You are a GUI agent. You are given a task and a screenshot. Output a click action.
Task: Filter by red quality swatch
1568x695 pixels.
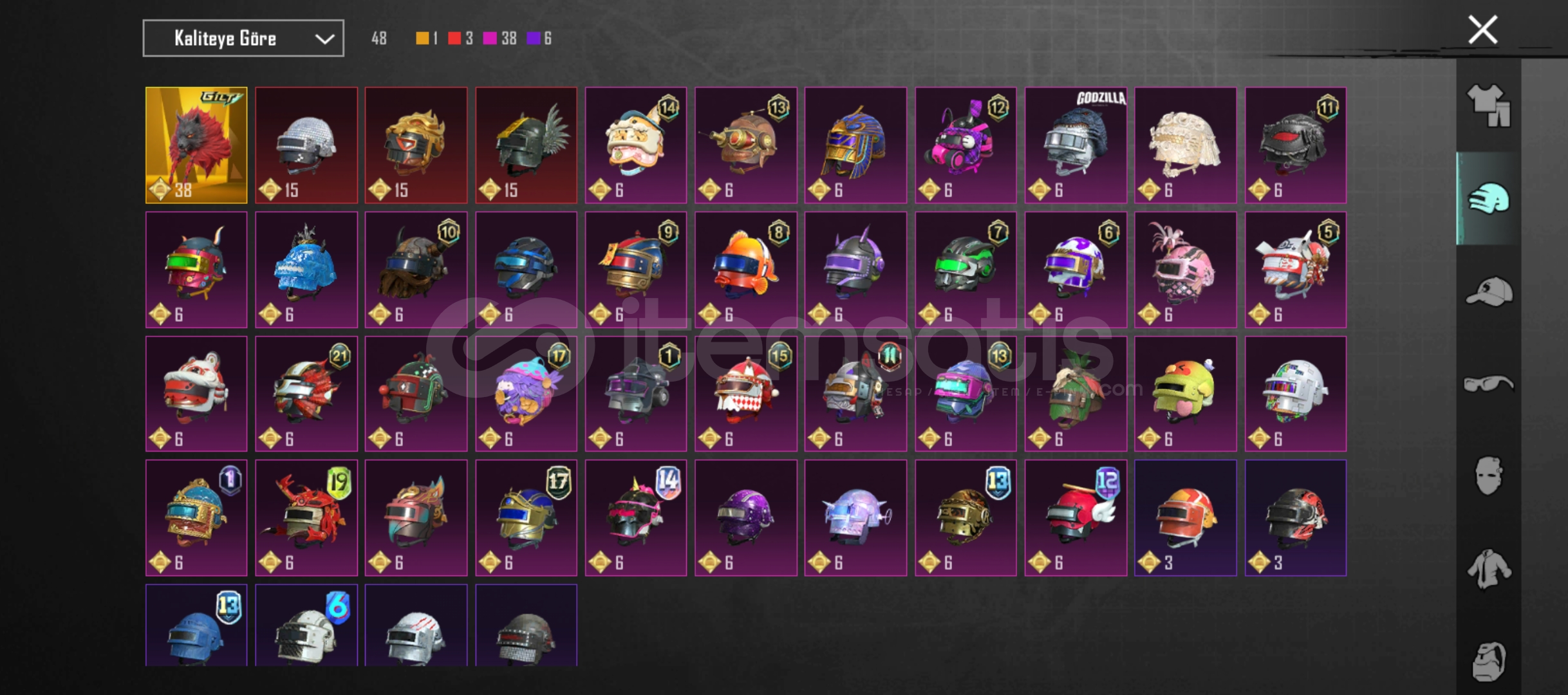(454, 39)
